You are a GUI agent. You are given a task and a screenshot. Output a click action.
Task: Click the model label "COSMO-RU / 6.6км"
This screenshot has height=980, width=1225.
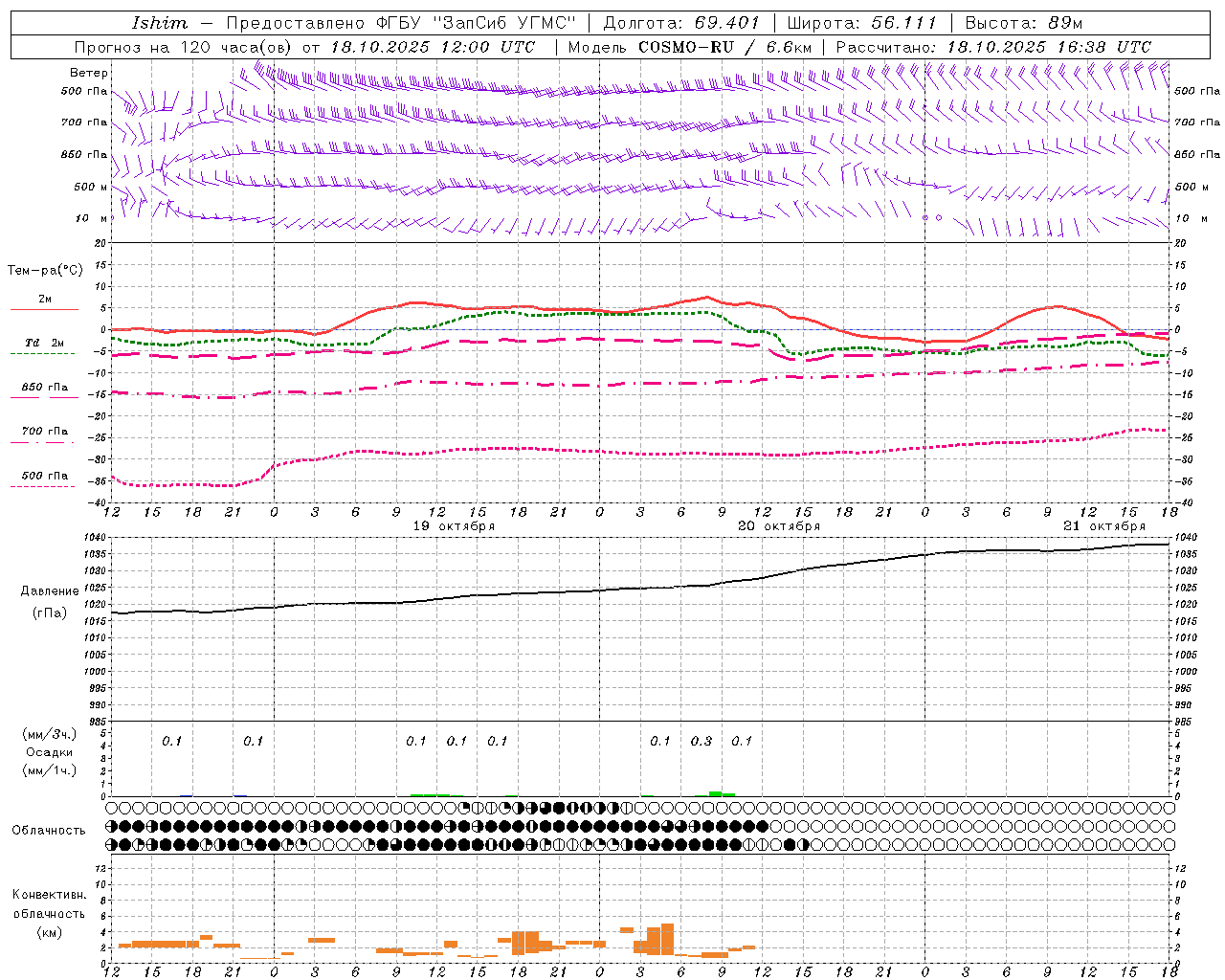725,47
